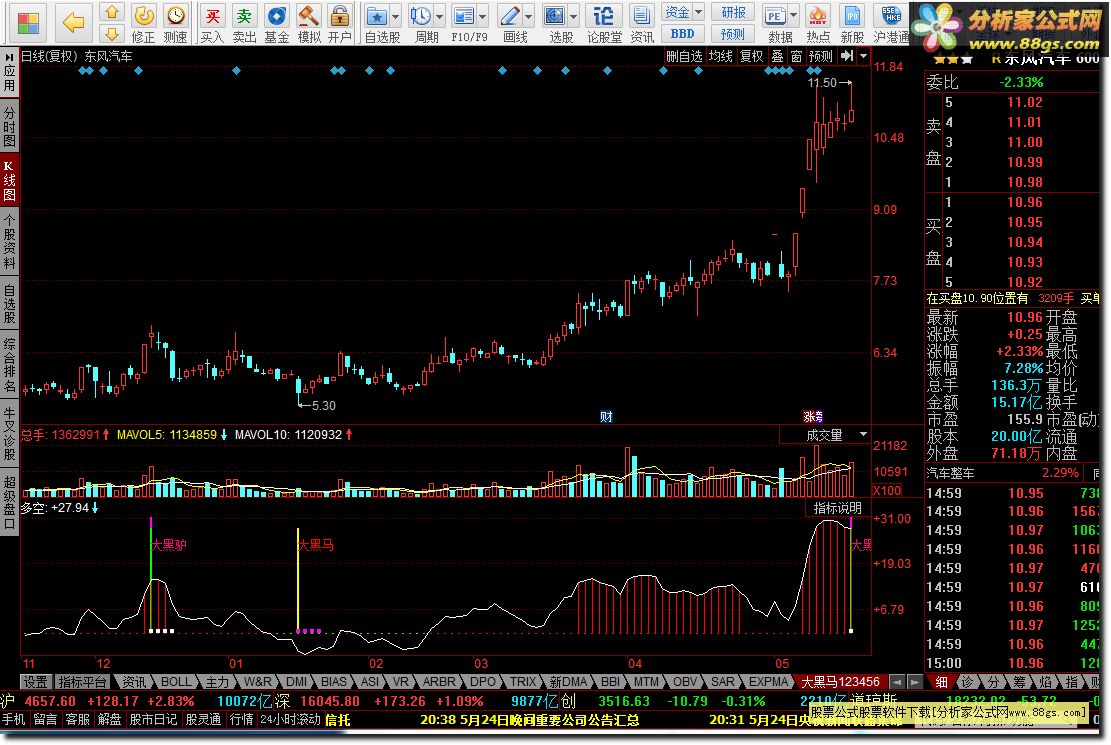Click the BBD button in toolbar
The height and width of the screenshot is (745, 1111).
(x=682, y=33)
